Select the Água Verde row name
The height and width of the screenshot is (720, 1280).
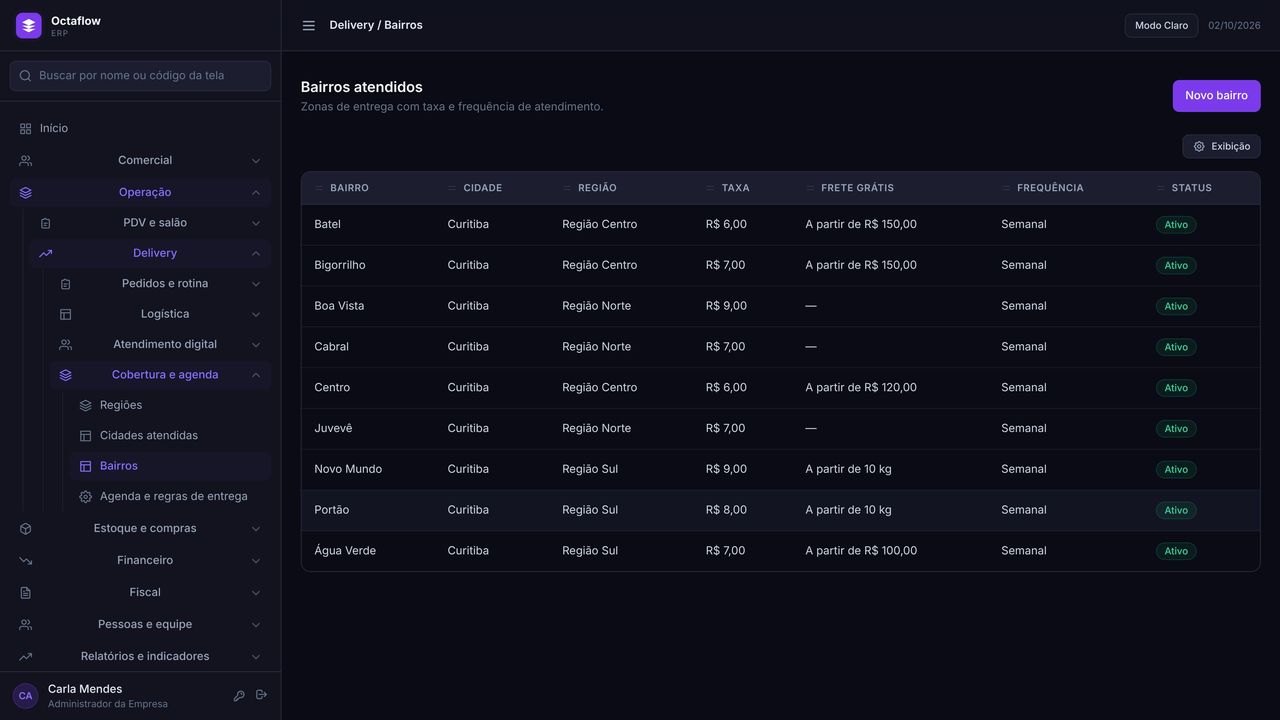point(345,551)
